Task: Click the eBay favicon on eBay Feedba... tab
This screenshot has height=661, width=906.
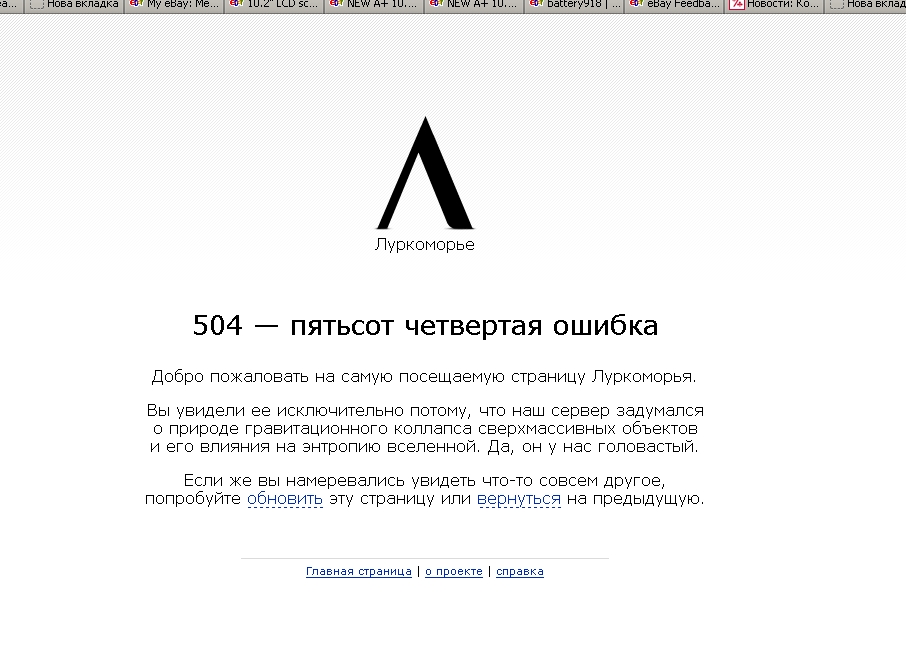Action: point(636,4)
